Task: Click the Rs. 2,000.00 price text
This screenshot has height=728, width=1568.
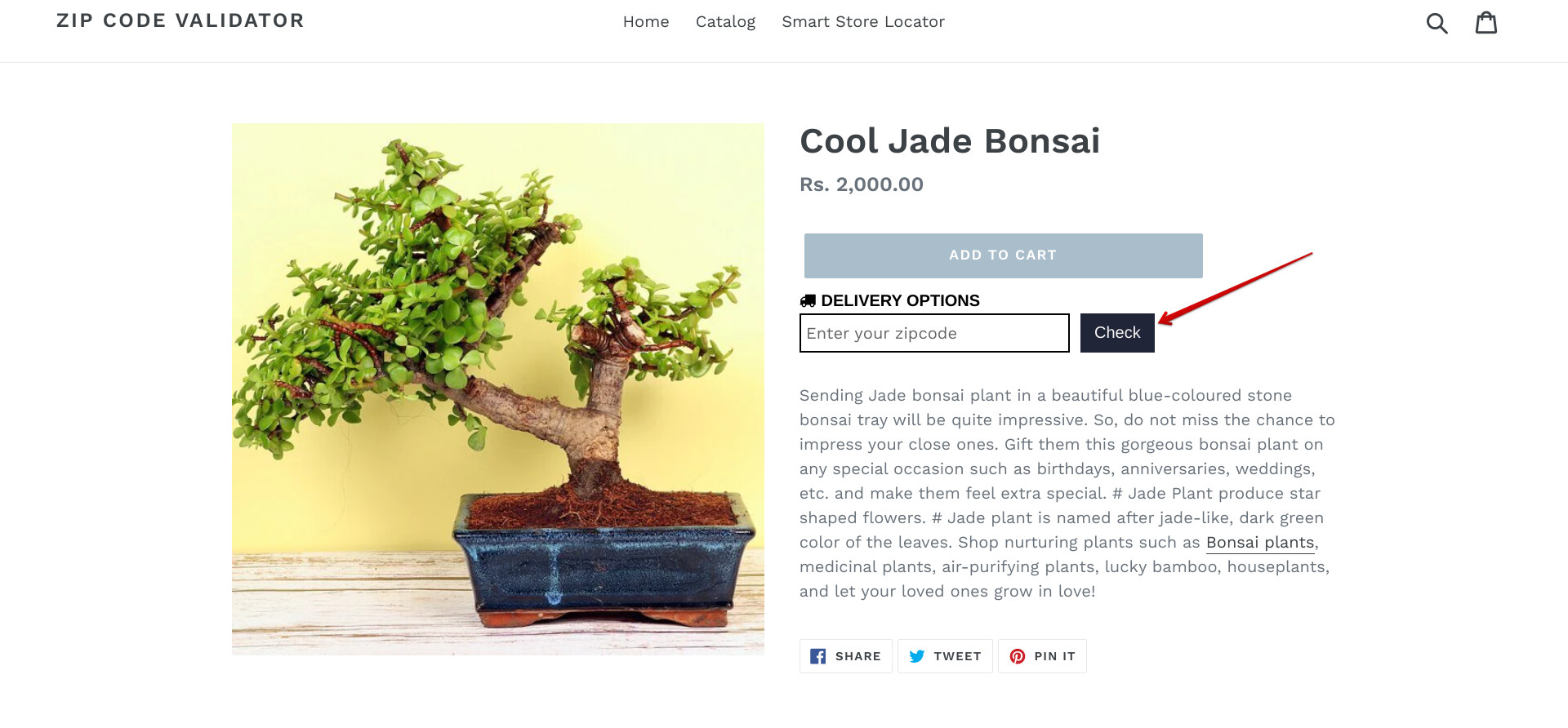Action: click(862, 184)
